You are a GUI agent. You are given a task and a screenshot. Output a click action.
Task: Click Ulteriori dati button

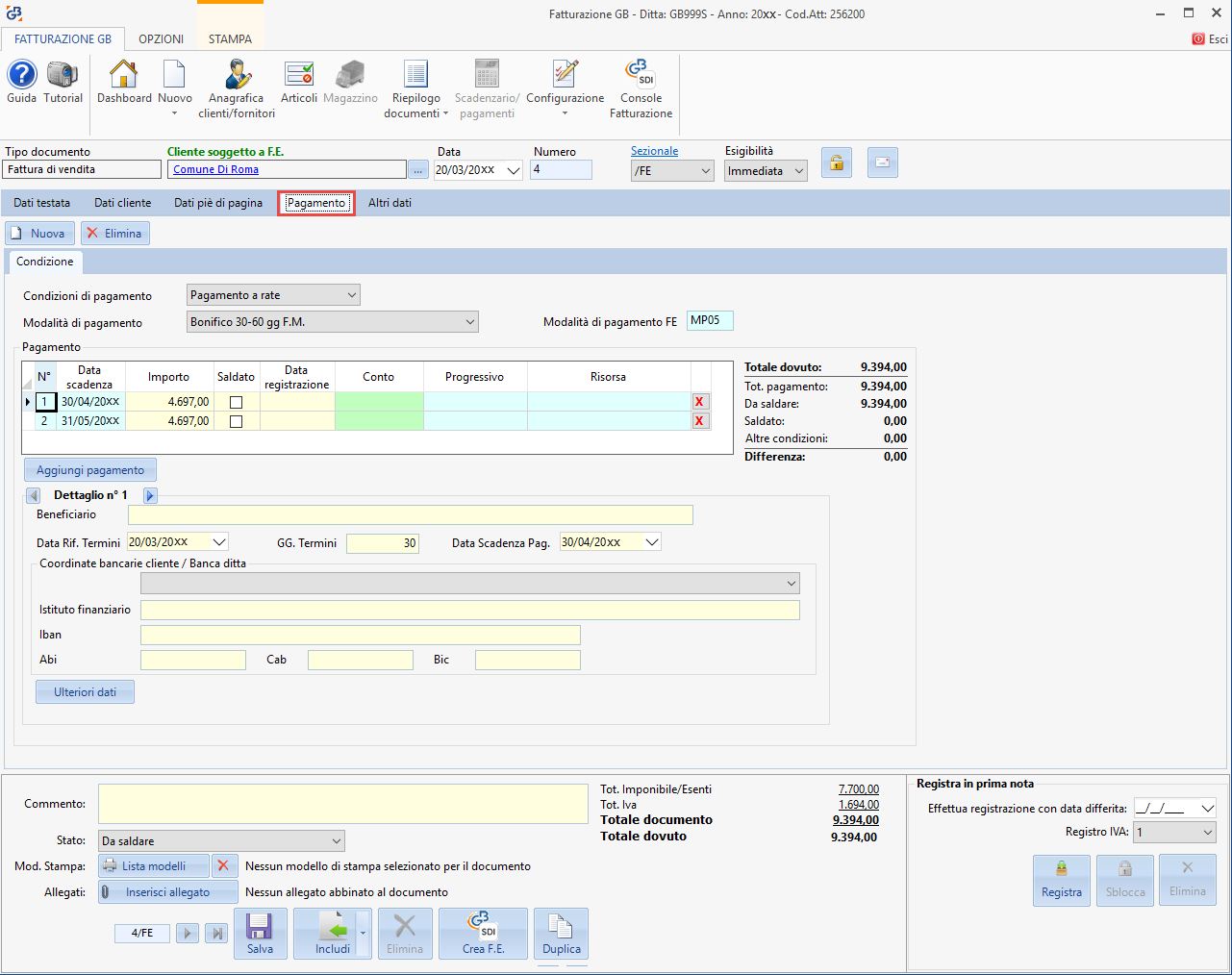pyautogui.click(x=85, y=692)
